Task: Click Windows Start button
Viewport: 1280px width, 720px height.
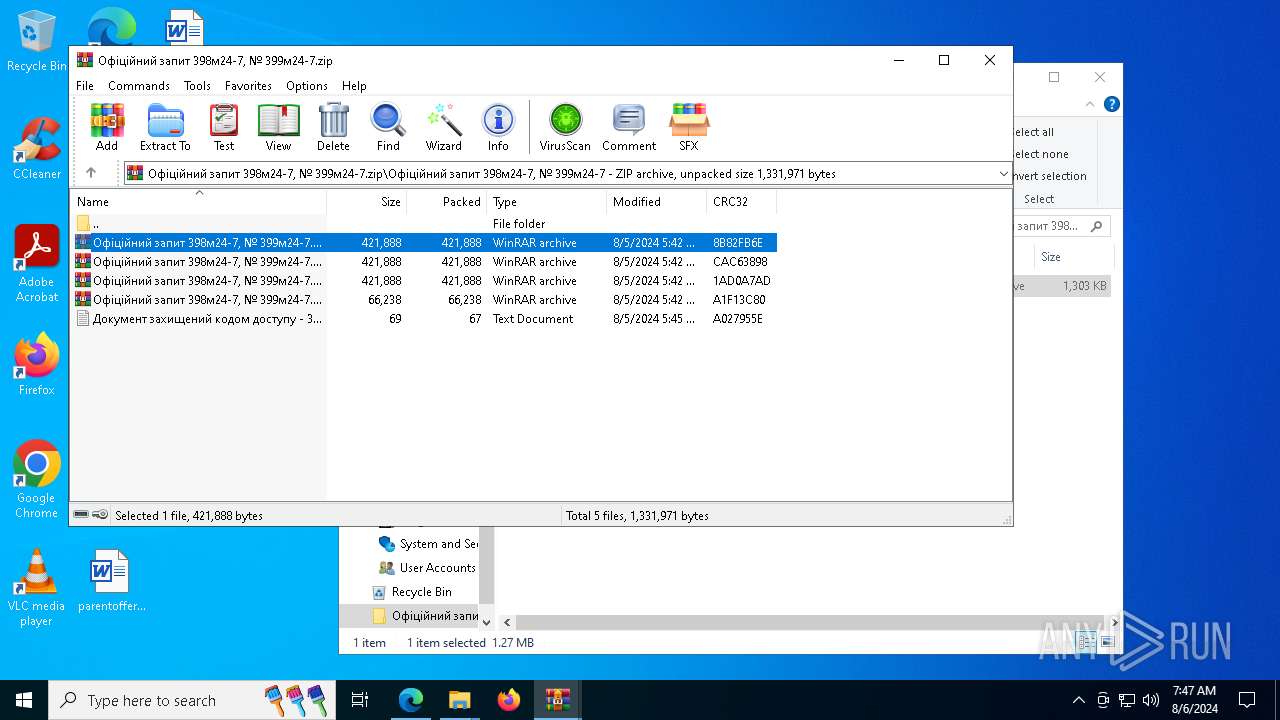Action: [24, 700]
